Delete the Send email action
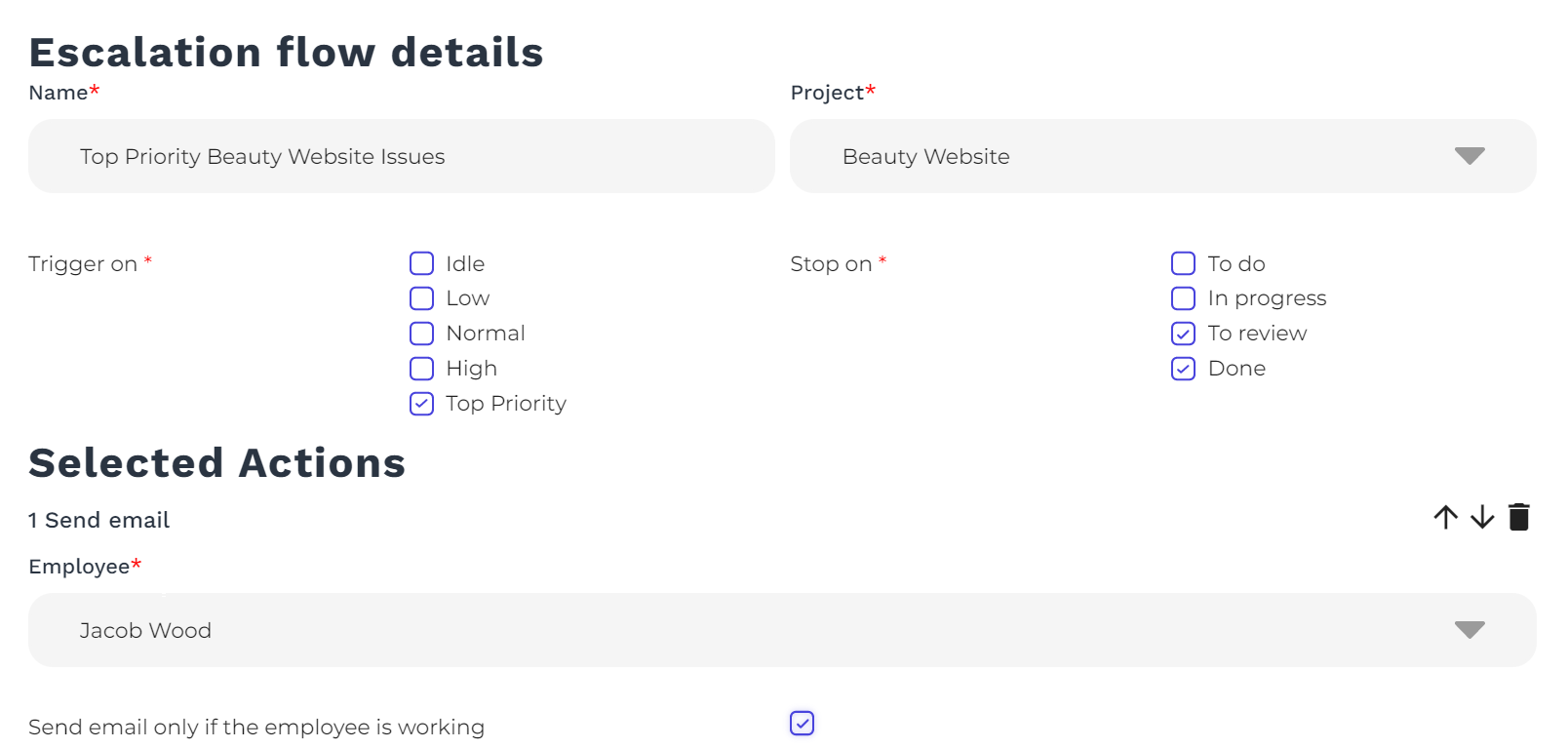 click(1518, 517)
